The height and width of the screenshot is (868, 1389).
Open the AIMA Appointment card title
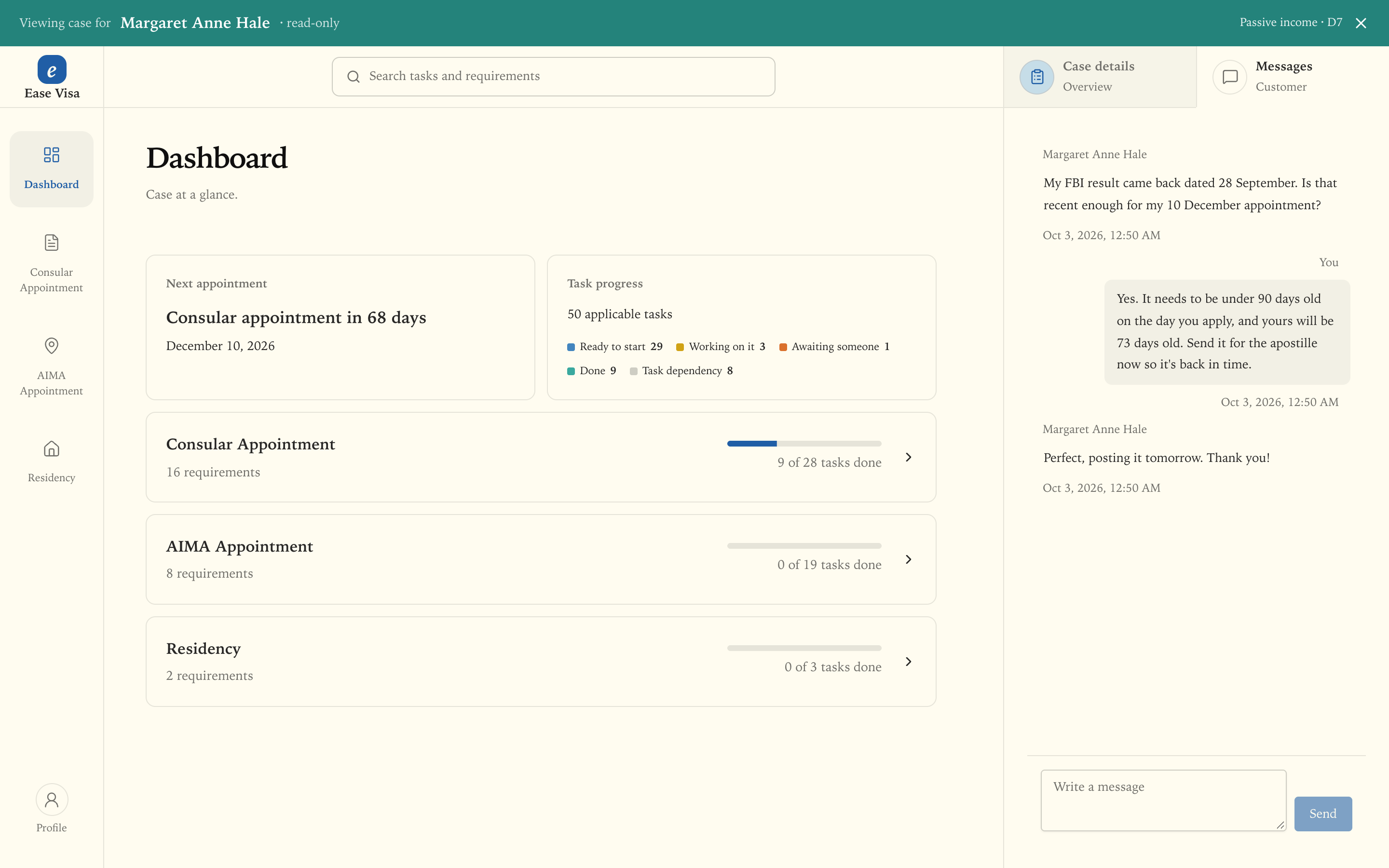coord(239,546)
